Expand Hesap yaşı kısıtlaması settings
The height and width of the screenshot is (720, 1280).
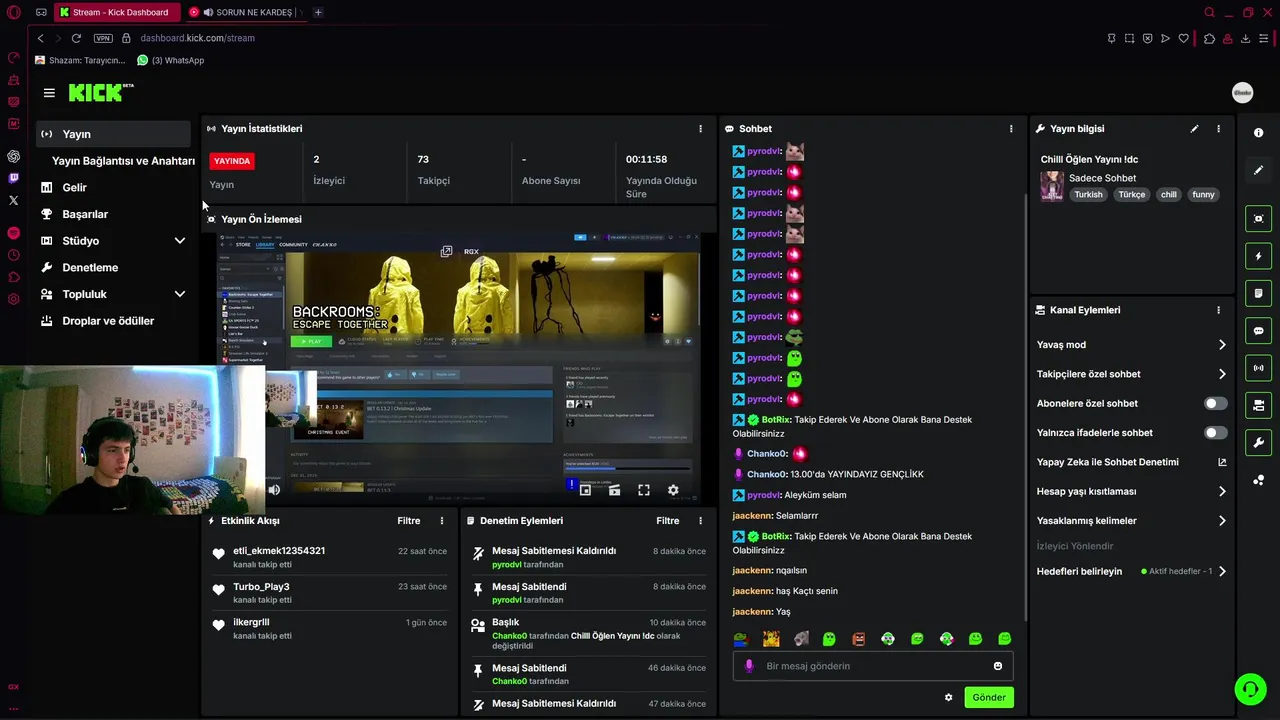pos(1222,491)
